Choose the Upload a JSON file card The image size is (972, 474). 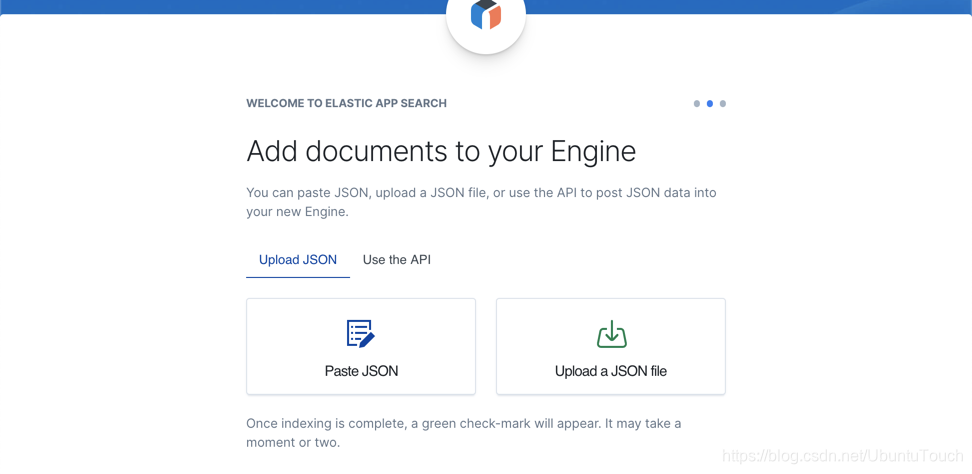pyautogui.click(x=611, y=346)
